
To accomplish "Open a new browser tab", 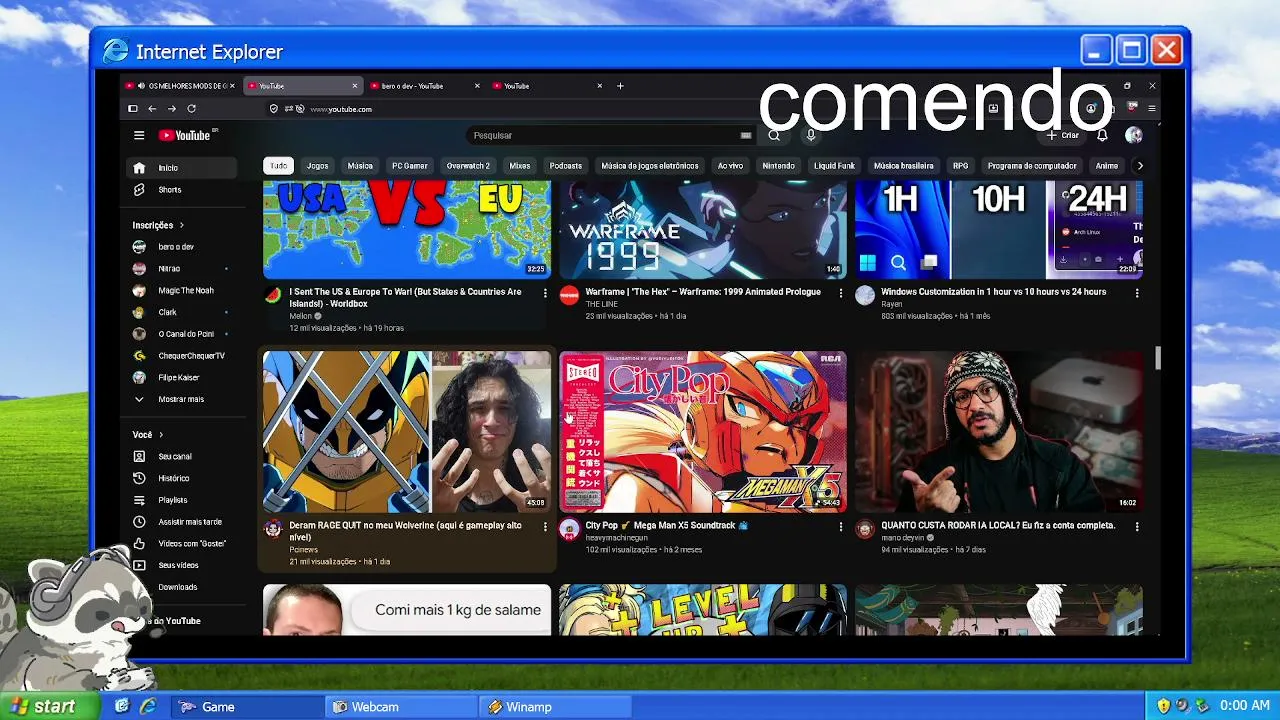I will point(620,86).
